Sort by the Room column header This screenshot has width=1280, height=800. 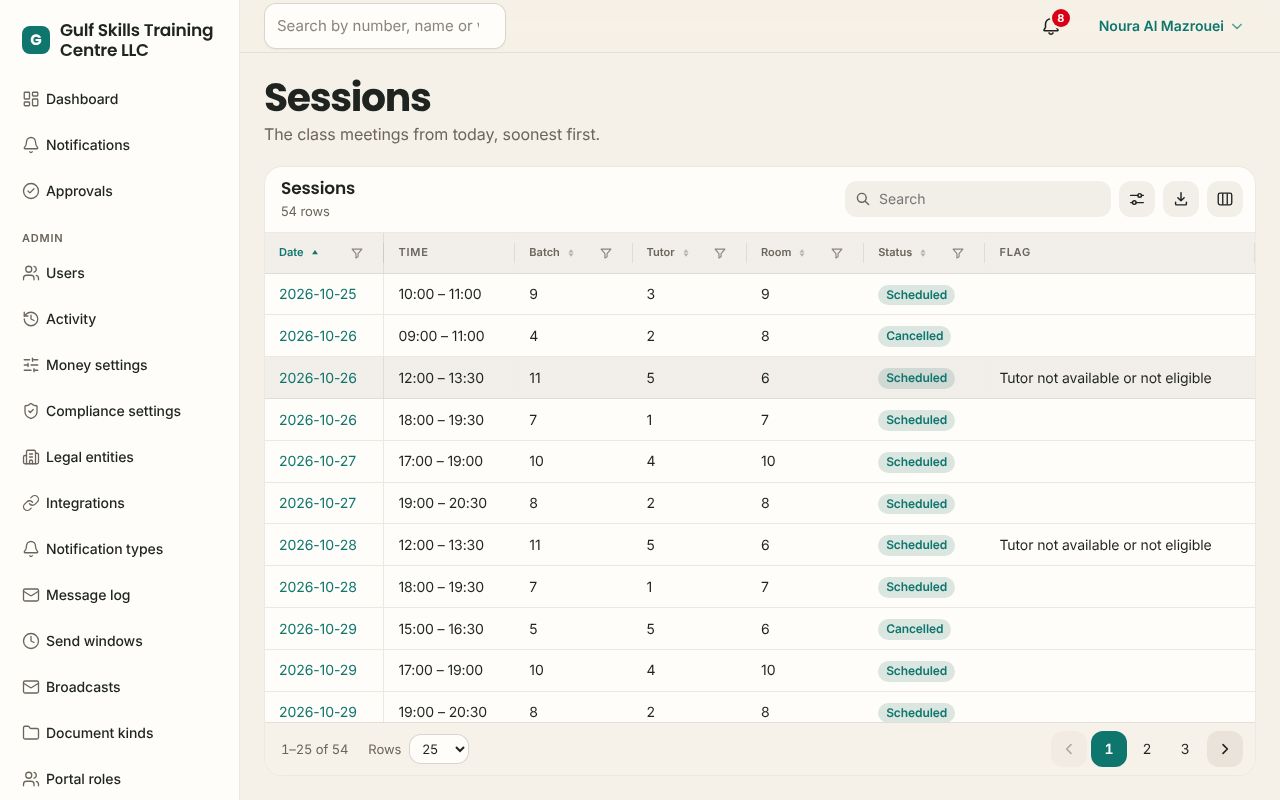coord(783,253)
